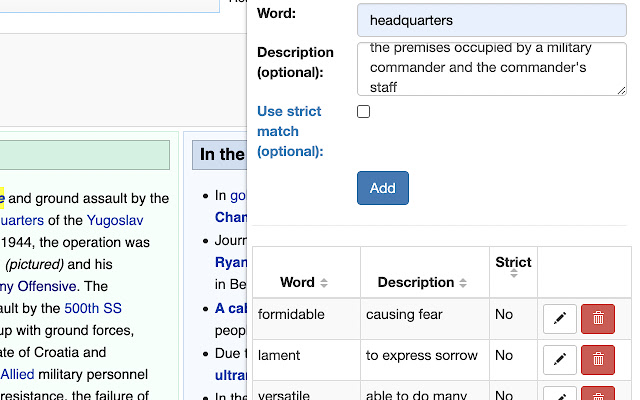Open the bold 'Ryan' link
This screenshot has width=640, height=400.
click(231, 262)
